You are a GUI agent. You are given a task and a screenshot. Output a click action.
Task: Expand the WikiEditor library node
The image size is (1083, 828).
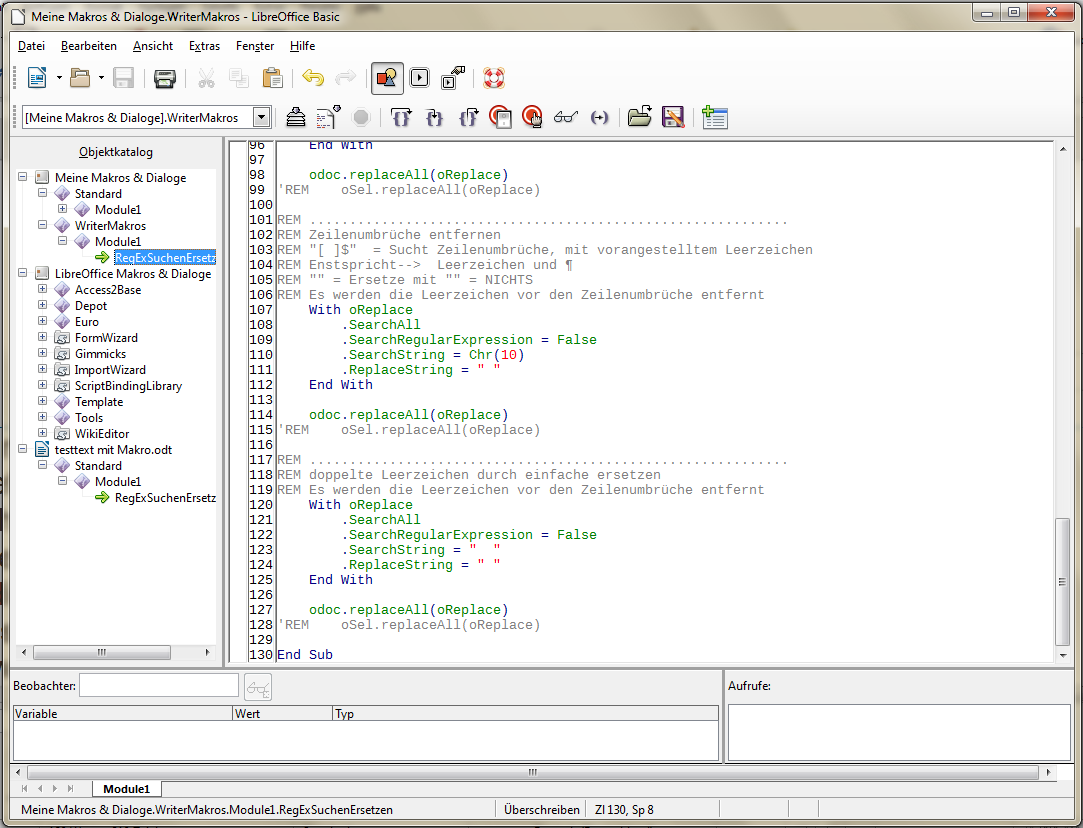point(42,433)
